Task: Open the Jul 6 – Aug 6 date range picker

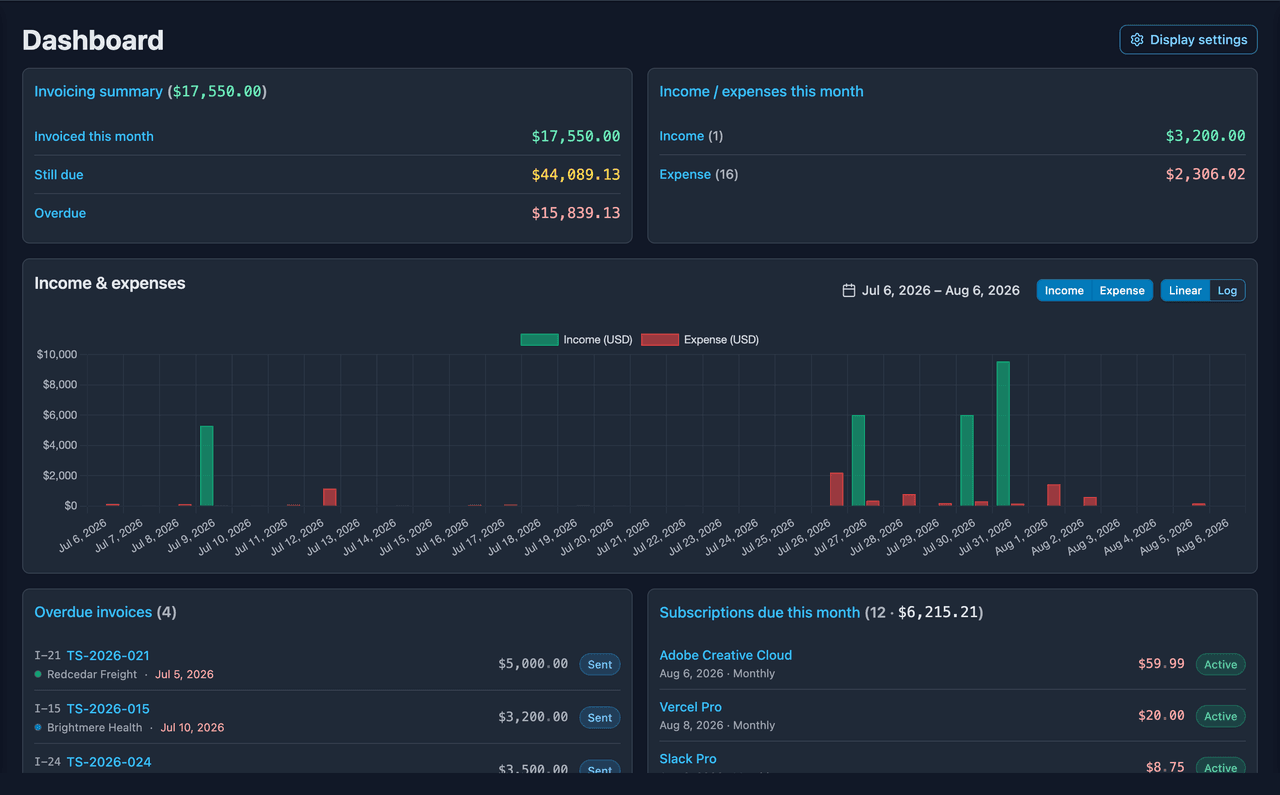Action: coord(931,290)
